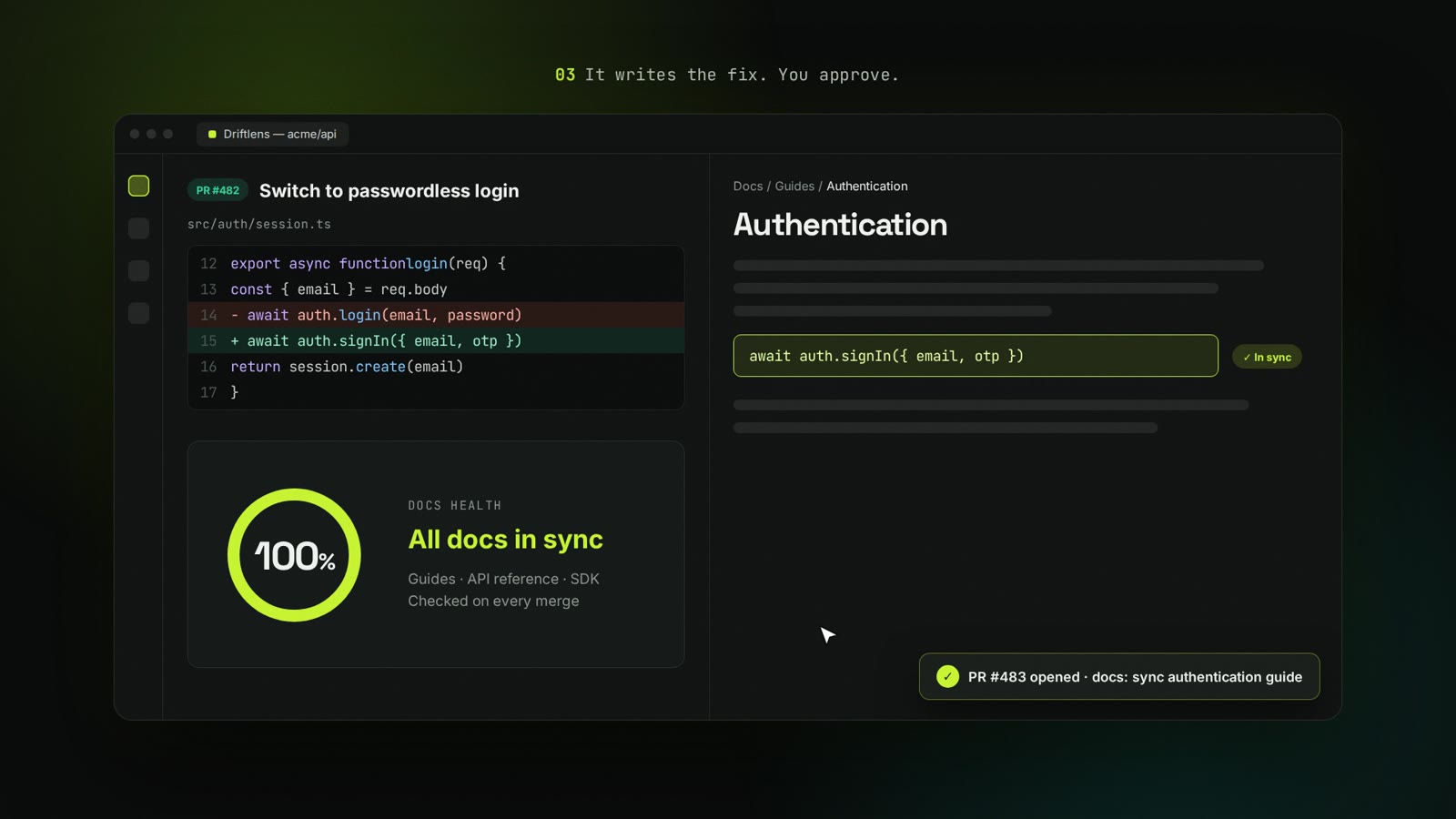
Task: Click the 'Guides · API reference · SDK' text
Action: [503, 579]
